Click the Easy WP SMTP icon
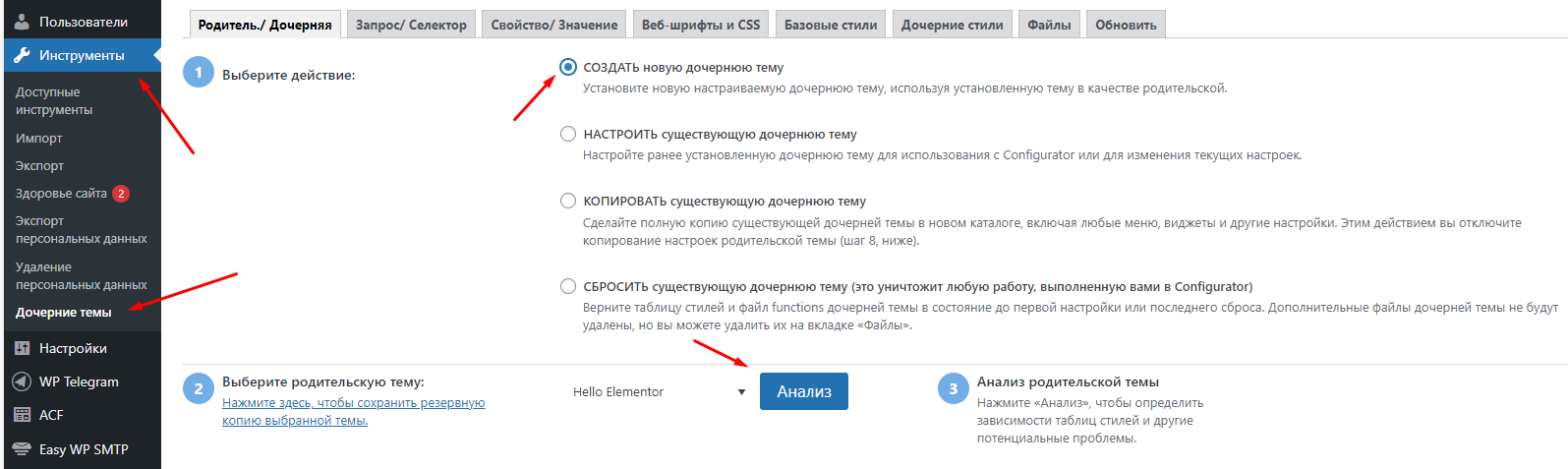The image size is (1568, 469). click(x=22, y=449)
